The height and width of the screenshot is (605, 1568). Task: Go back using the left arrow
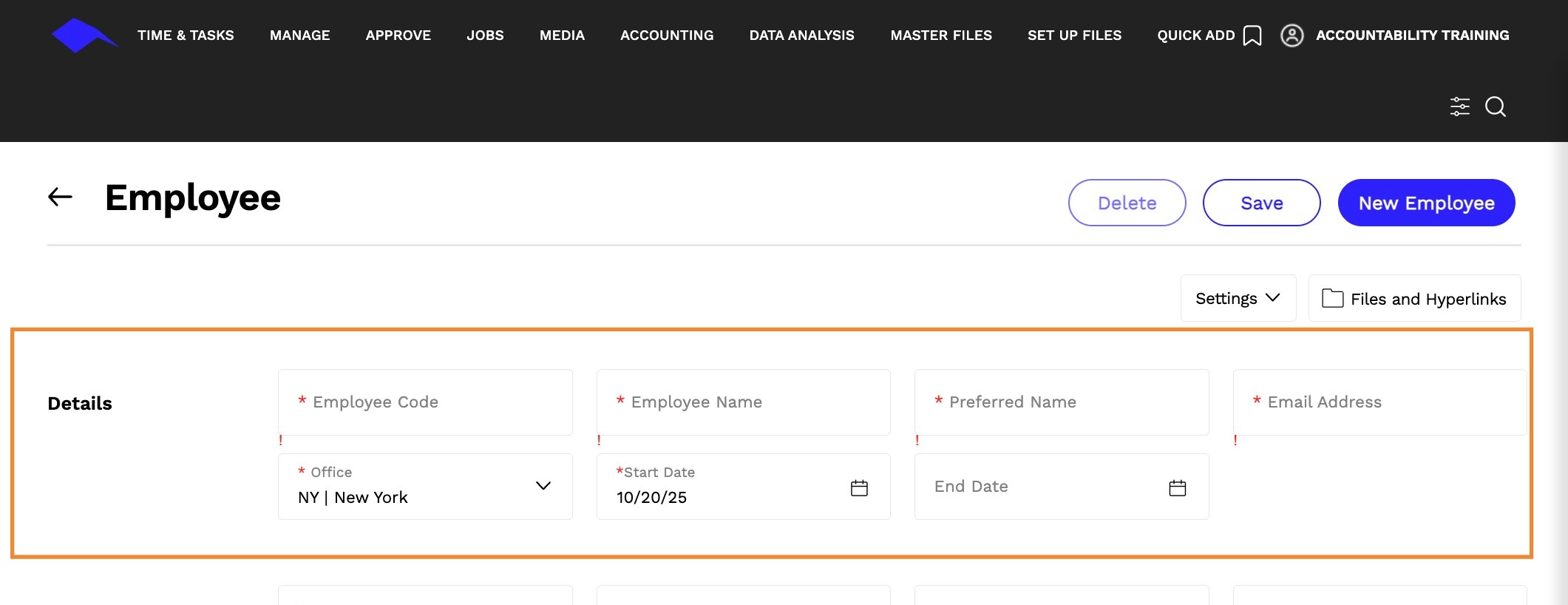tap(61, 197)
